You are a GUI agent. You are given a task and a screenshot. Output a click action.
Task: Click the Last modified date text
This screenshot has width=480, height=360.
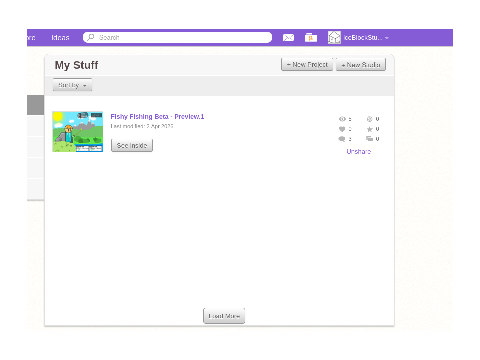142,126
